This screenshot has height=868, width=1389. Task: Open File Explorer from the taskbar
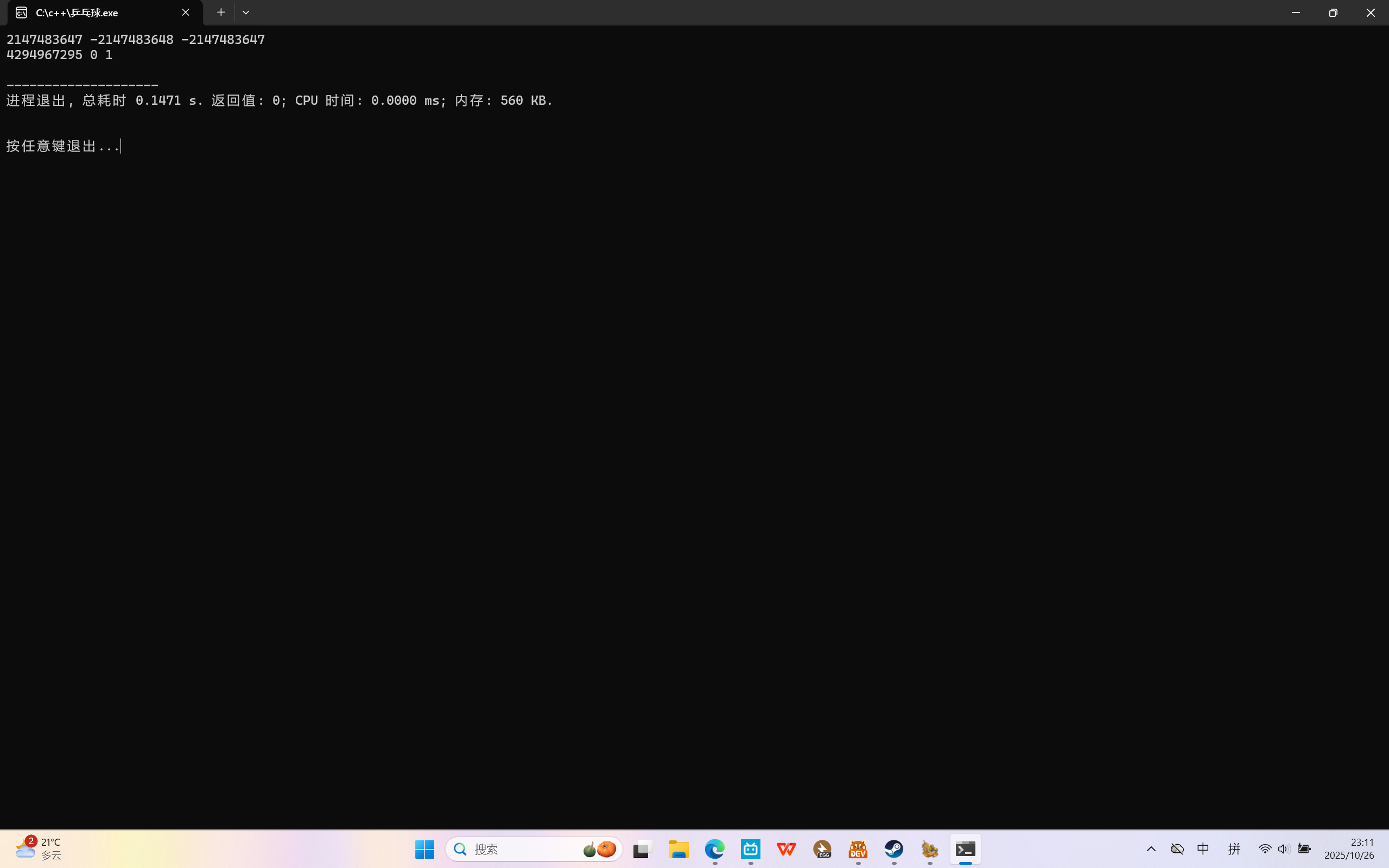[678, 849]
